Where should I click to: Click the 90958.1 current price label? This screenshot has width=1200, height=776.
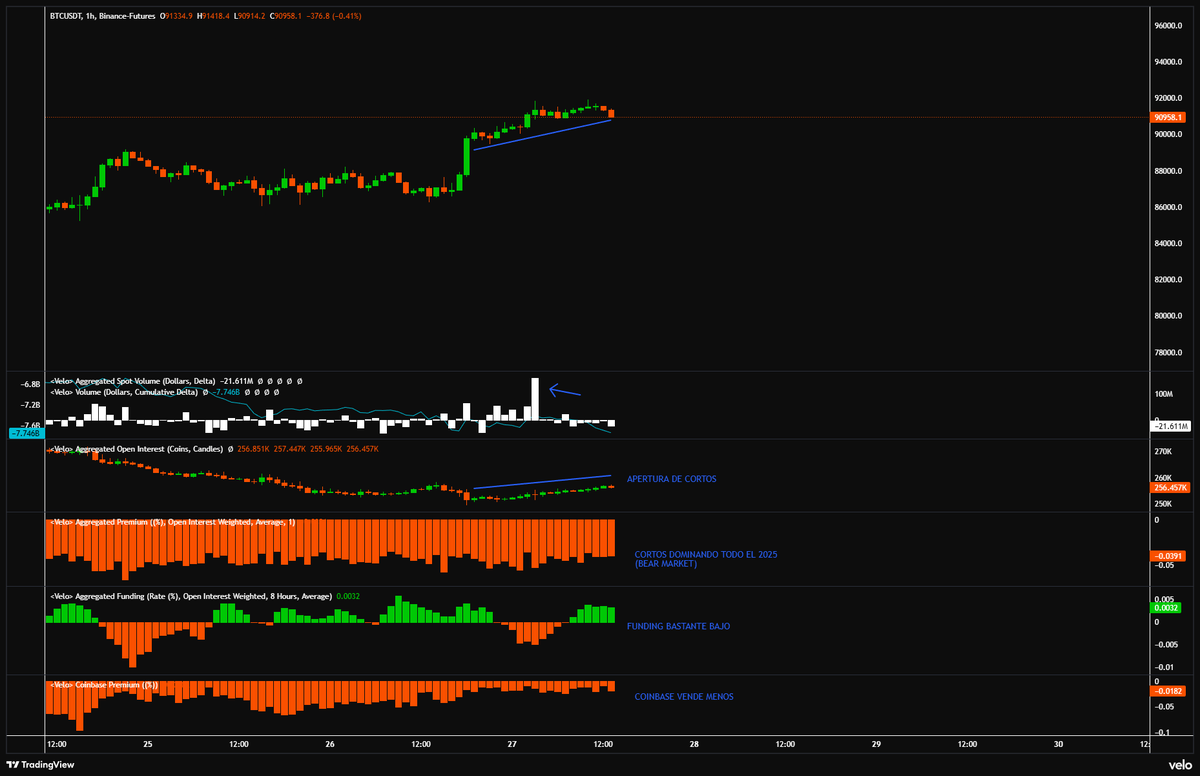(x=1168, y=117)
